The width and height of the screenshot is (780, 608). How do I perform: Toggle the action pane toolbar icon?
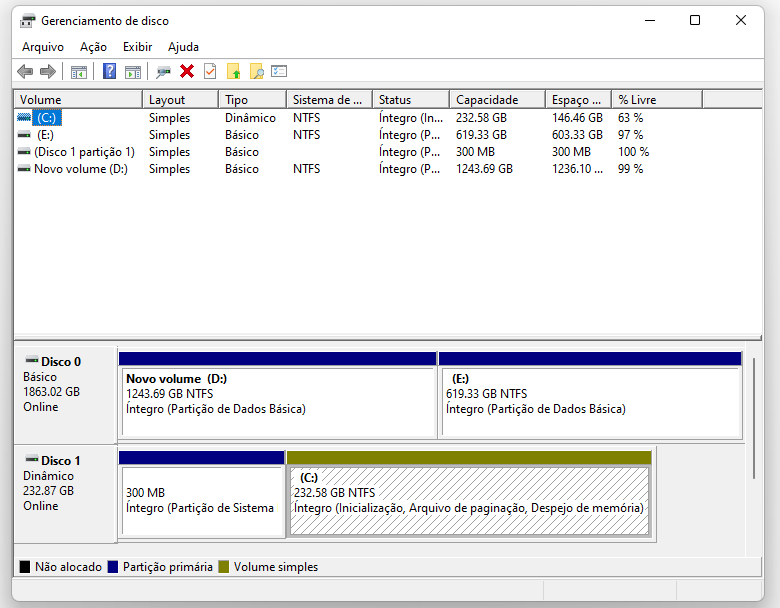133,72
